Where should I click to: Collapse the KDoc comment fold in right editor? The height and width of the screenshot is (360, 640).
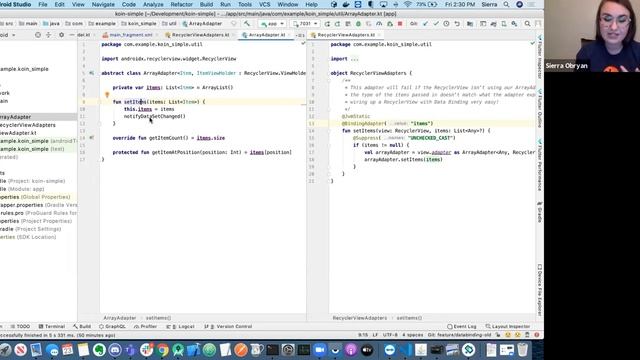(329, 80)
